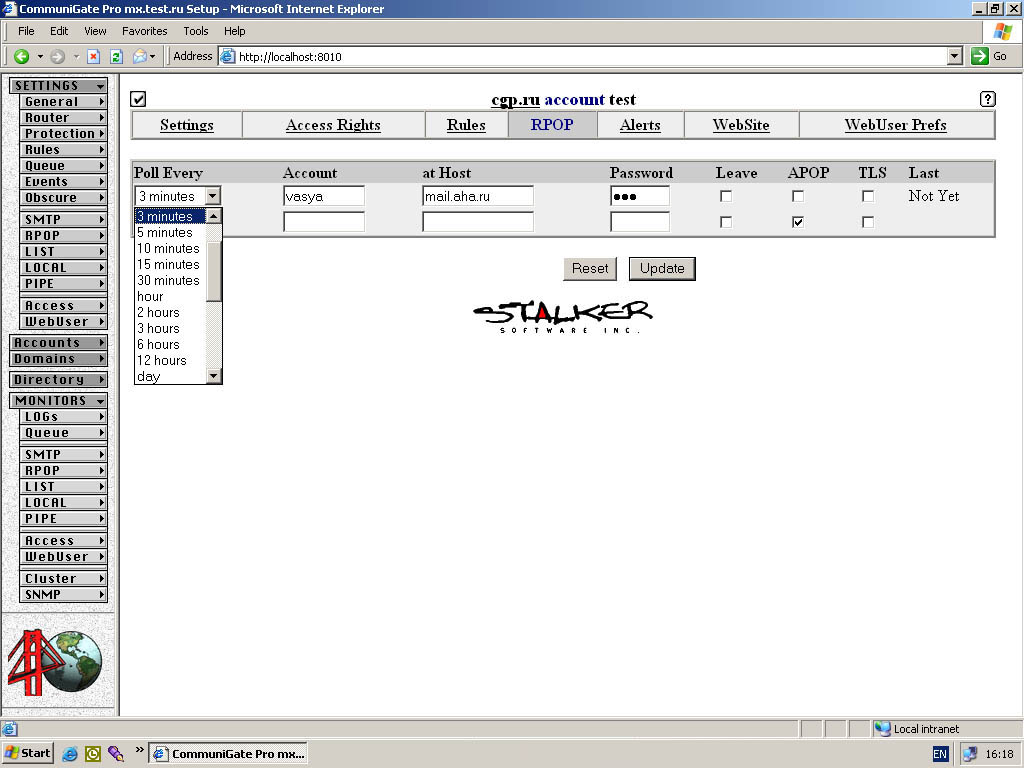Expand the Domains sidebar item
Screen dimensions: 1024x768
click(59, 359)
